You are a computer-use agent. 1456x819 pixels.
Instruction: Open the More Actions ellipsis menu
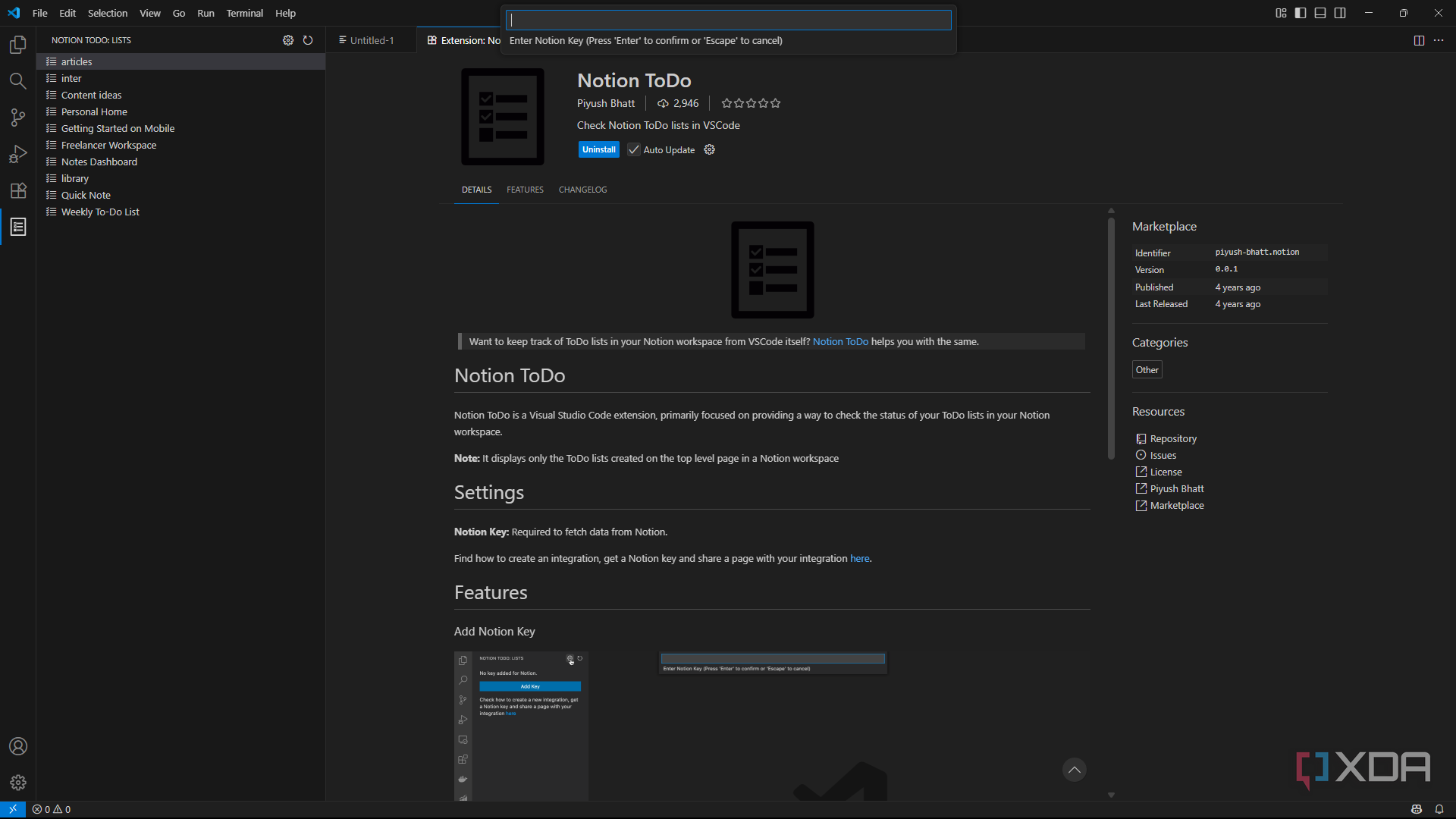(x=1439, y=40)
